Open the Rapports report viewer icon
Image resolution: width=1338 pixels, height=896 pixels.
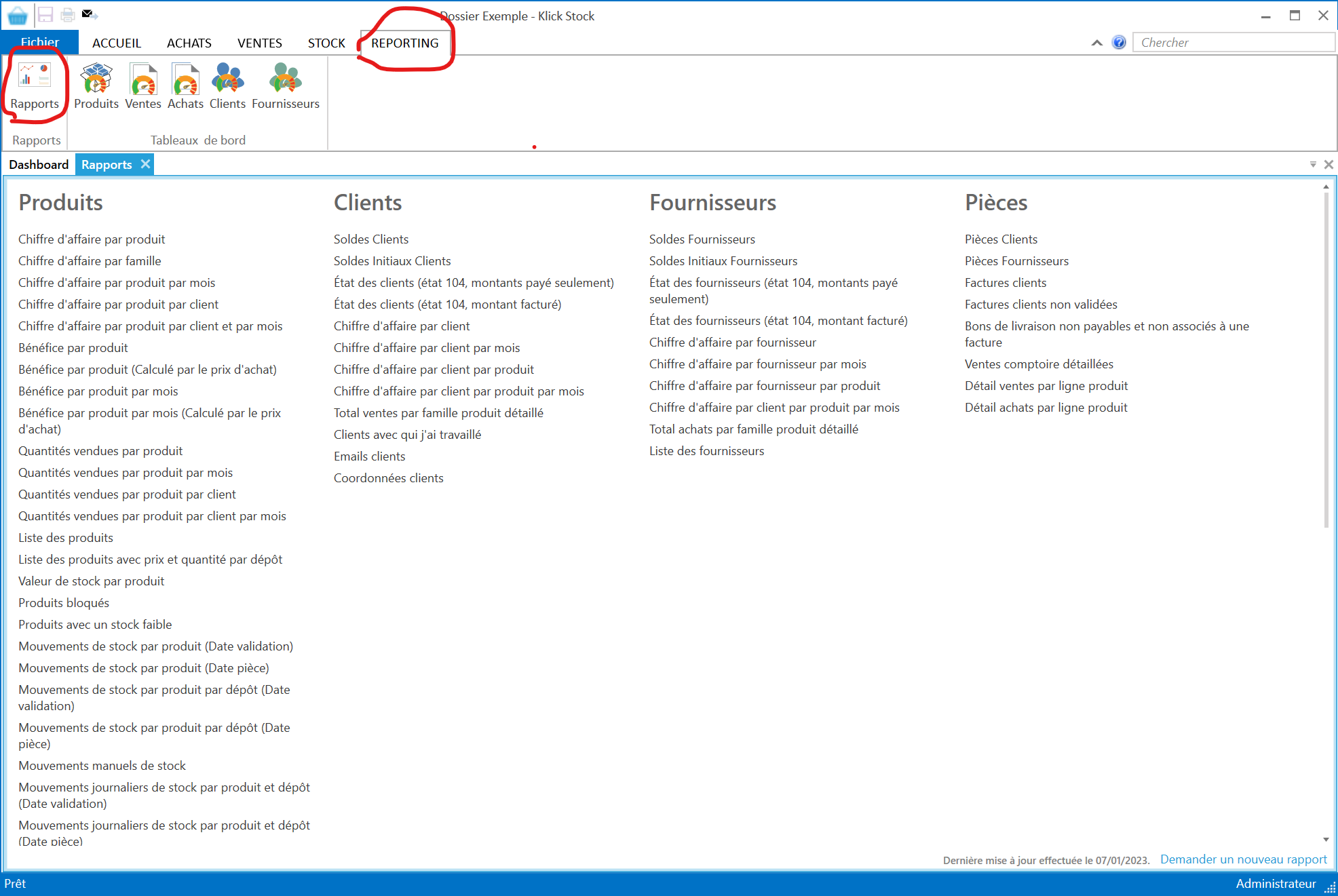pos(35,85)
